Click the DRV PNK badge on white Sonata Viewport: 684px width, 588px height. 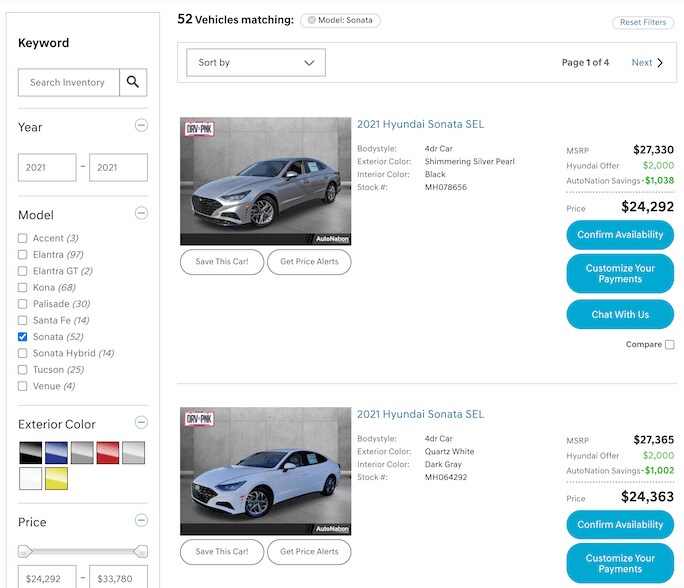click(199, 419)
